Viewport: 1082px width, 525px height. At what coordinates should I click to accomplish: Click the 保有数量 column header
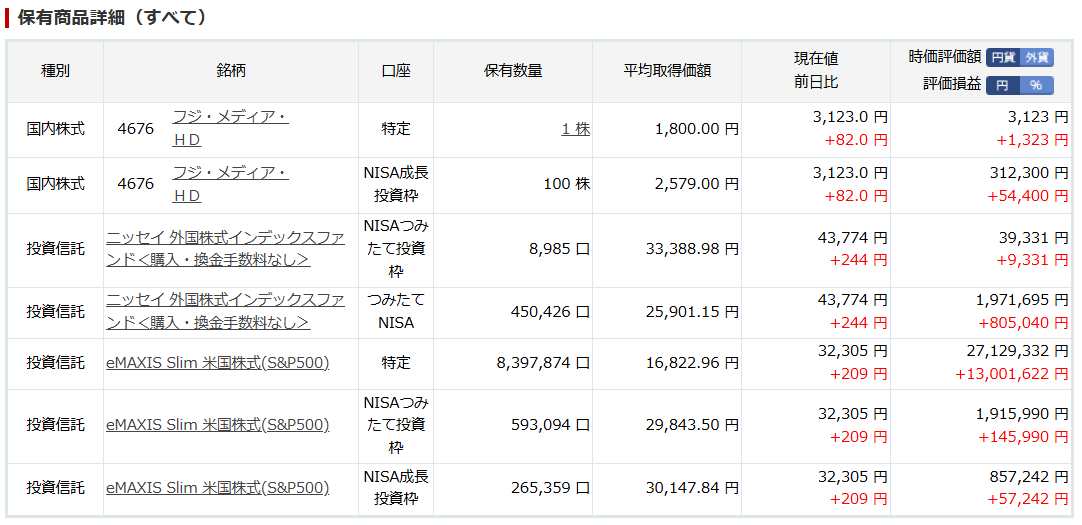tap(513, 71)
